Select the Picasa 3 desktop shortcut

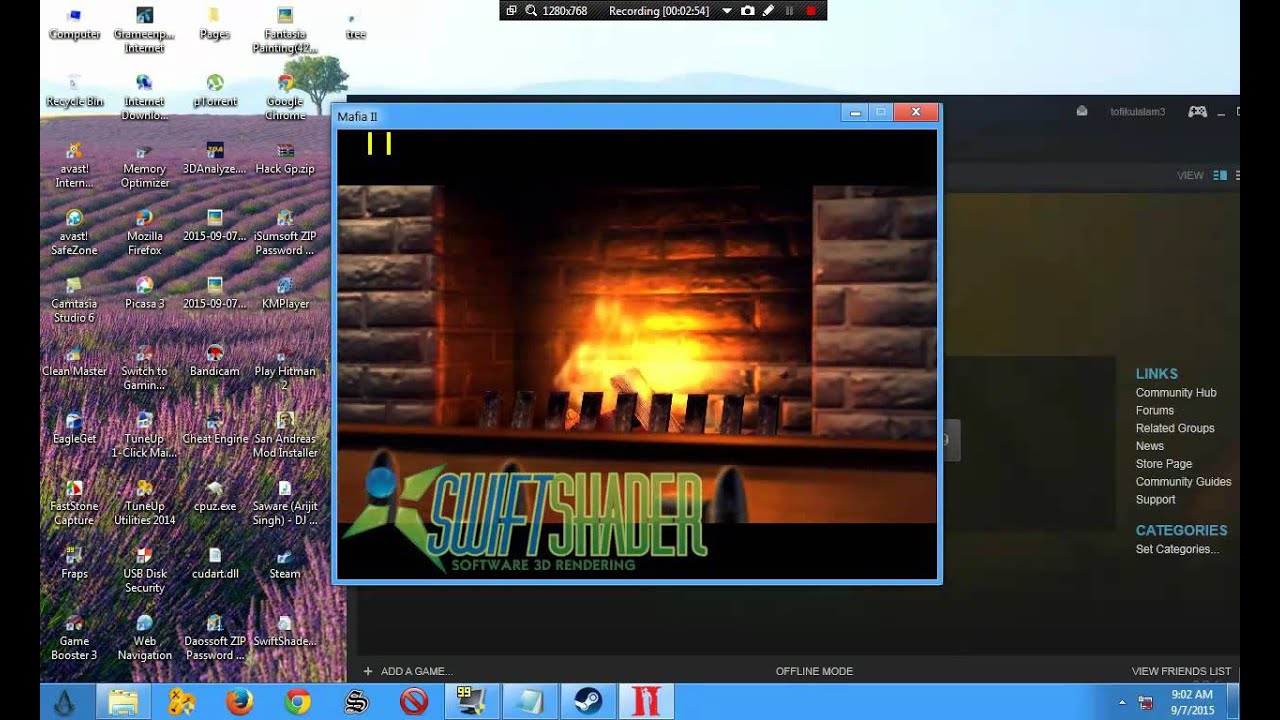(x=145, y=293)
